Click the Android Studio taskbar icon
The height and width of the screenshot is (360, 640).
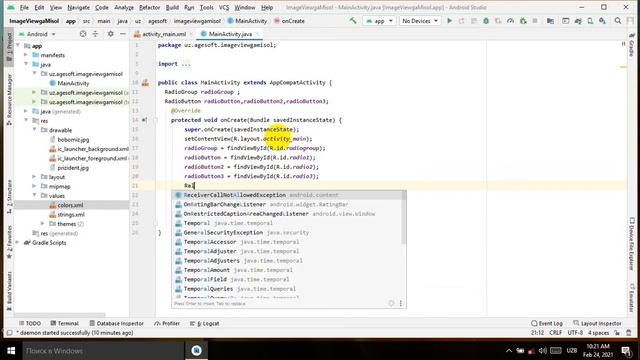click(196, 351)
